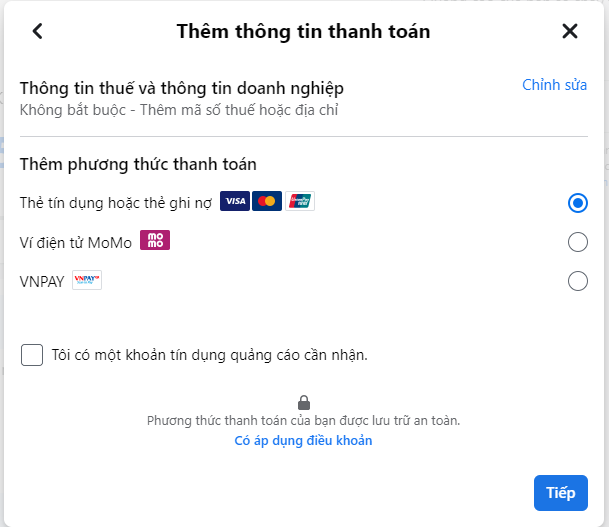
Task: Select the MoMo e-wallet radio button
Action: tap(577, 242)
